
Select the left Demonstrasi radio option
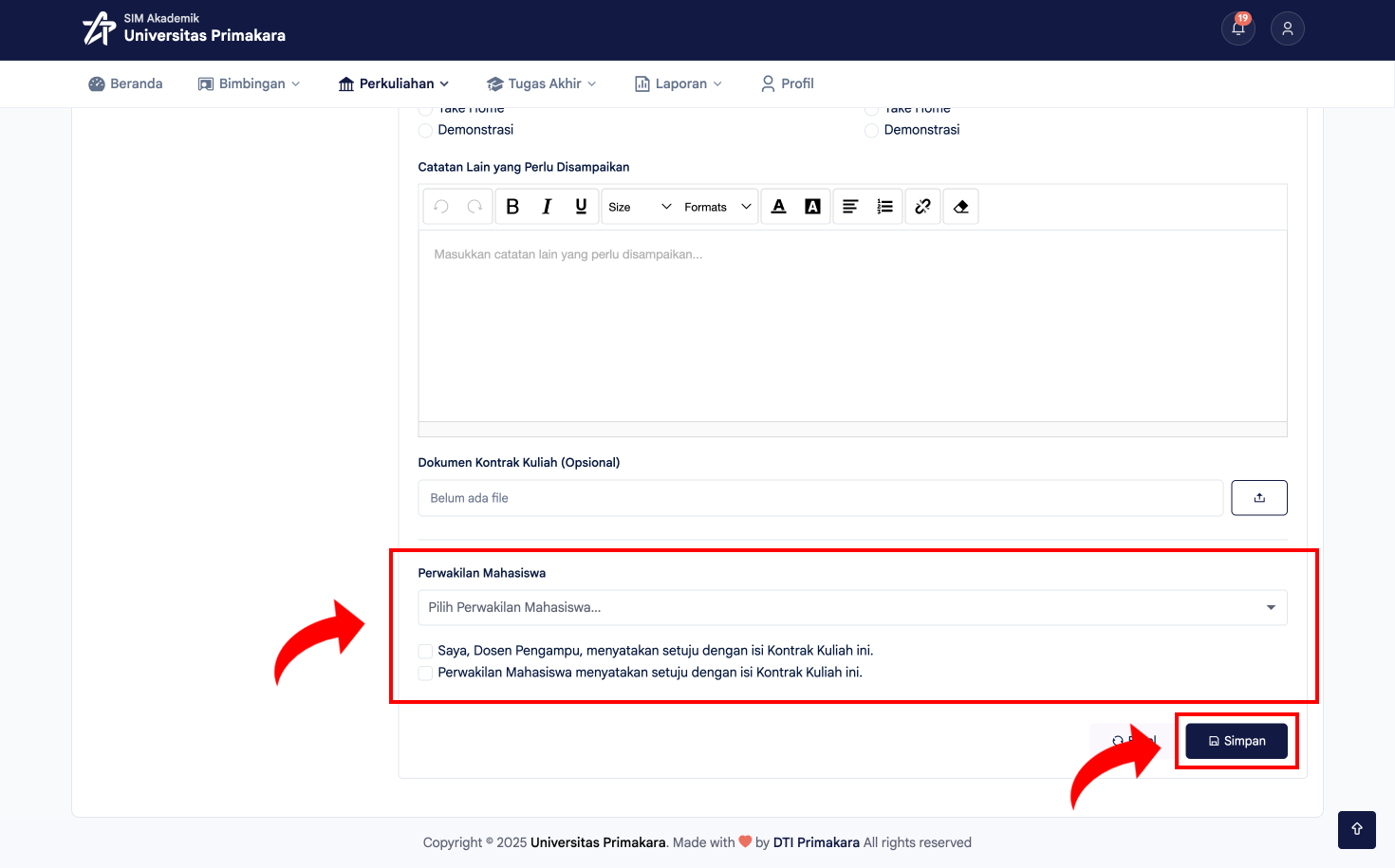tap(425, 130)
